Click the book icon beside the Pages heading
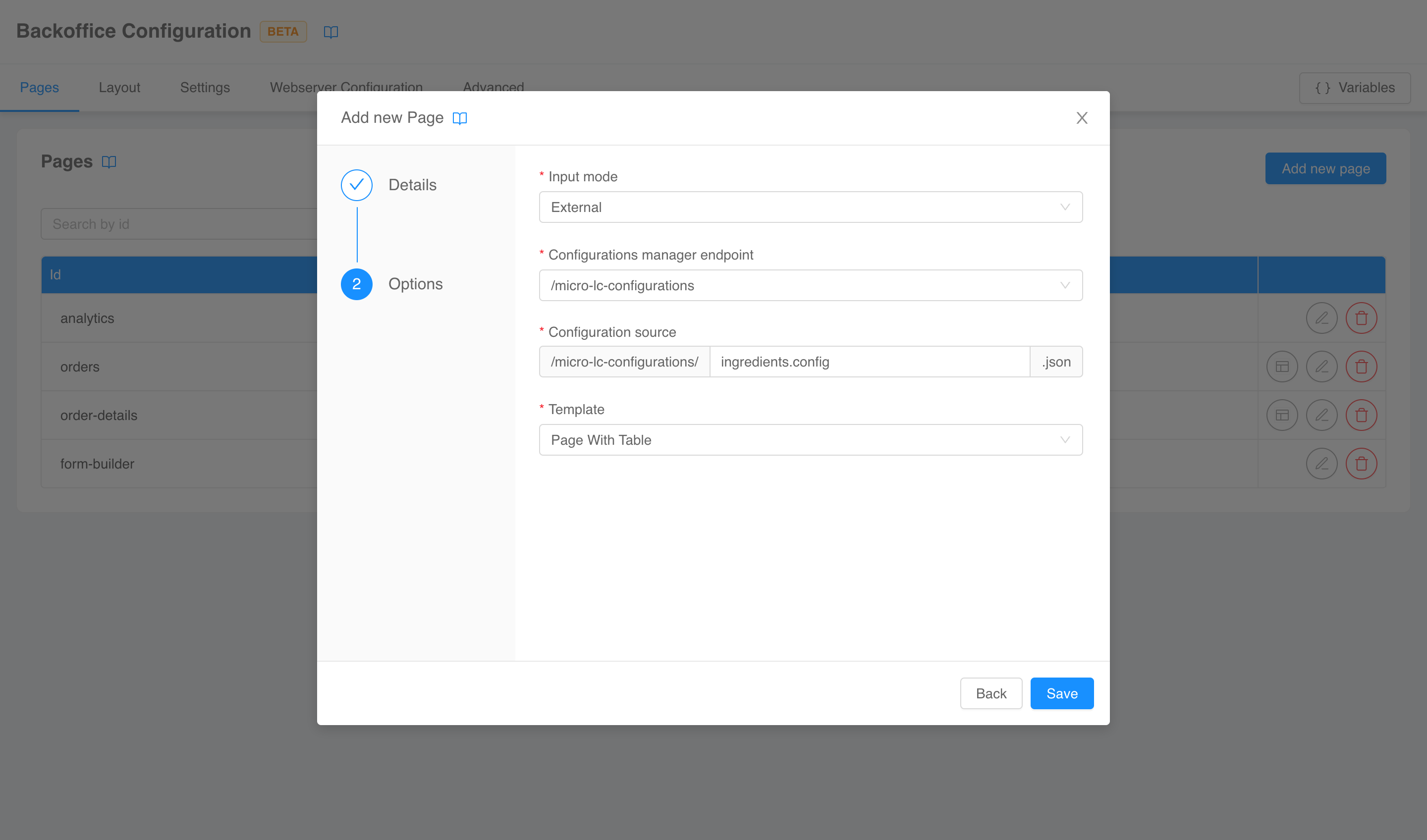The width and height of the screenshot is (1427, 840). coord(109,161)
